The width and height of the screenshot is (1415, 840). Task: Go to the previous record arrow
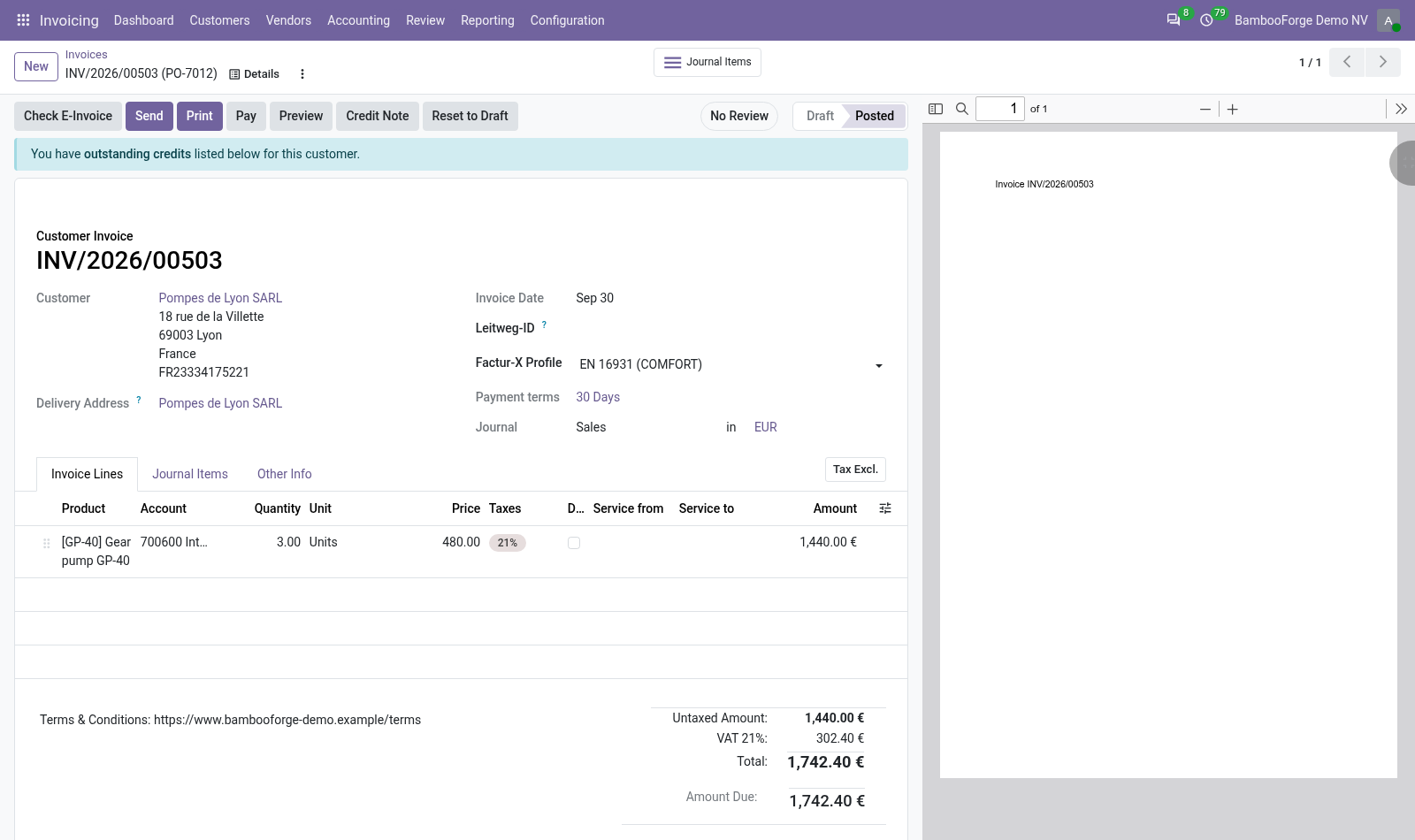pyautogui.click(x=1347, y=62)
